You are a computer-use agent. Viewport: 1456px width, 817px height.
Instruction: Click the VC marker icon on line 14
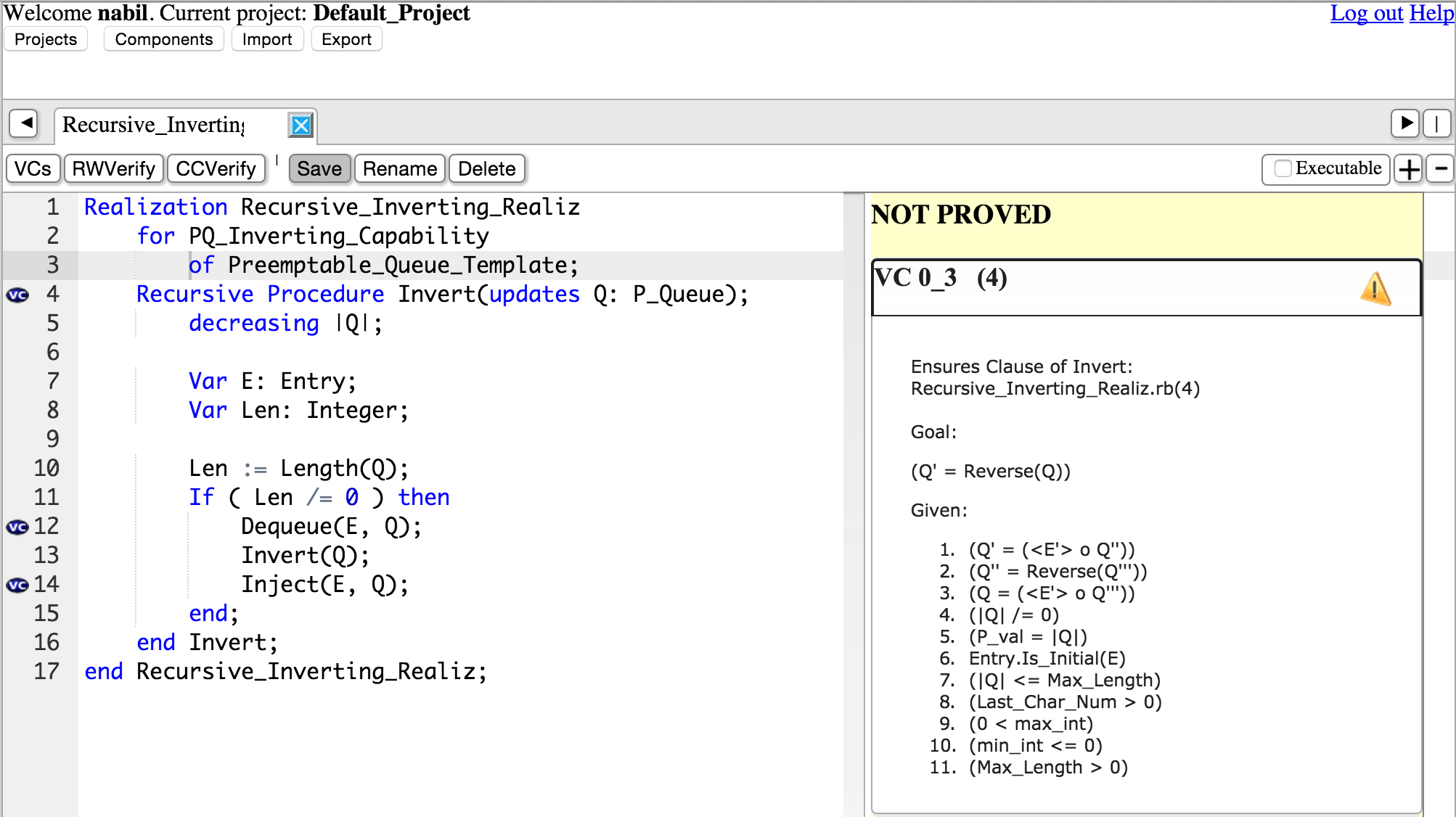point(17,585)
